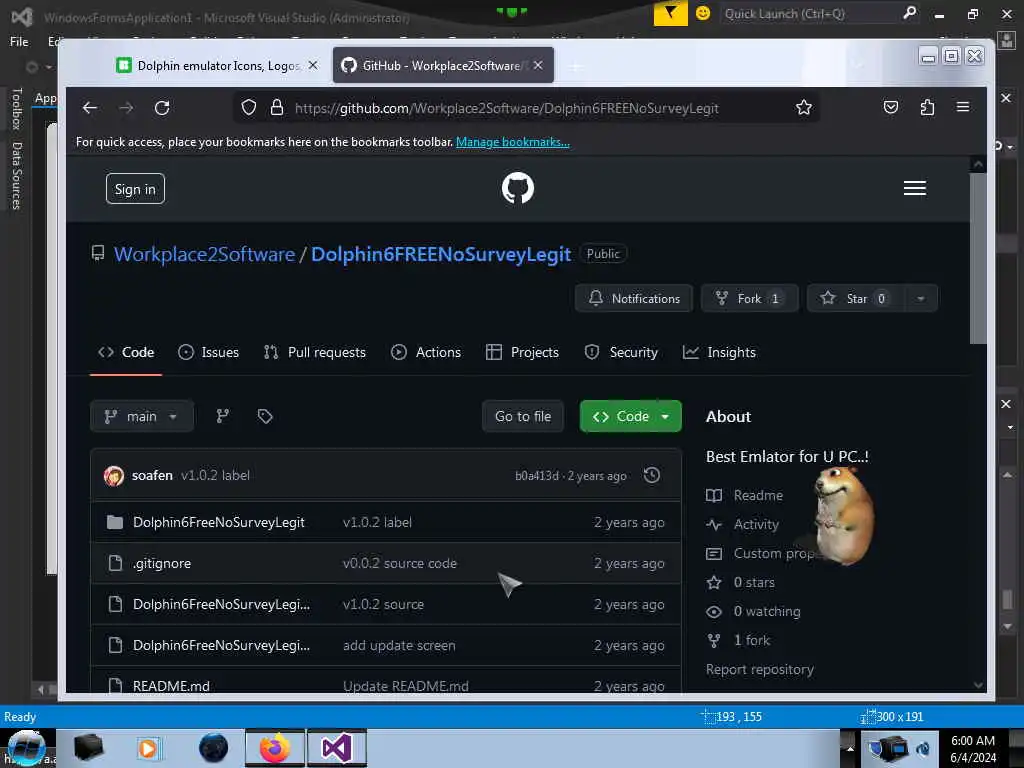The height and width of the screenshot is (768, 1024).
Task: Open a new browser tab
Action: coord(575,66)
